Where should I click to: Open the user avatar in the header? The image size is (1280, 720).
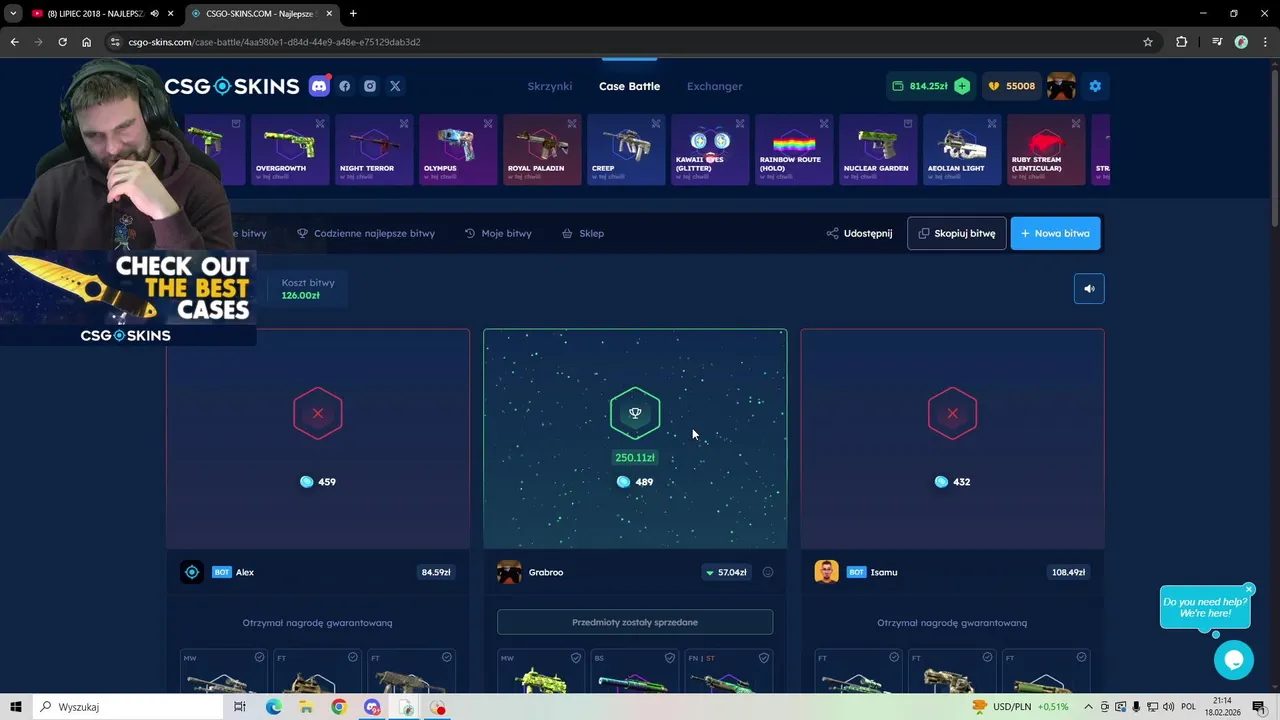(x=1061, y=86)
